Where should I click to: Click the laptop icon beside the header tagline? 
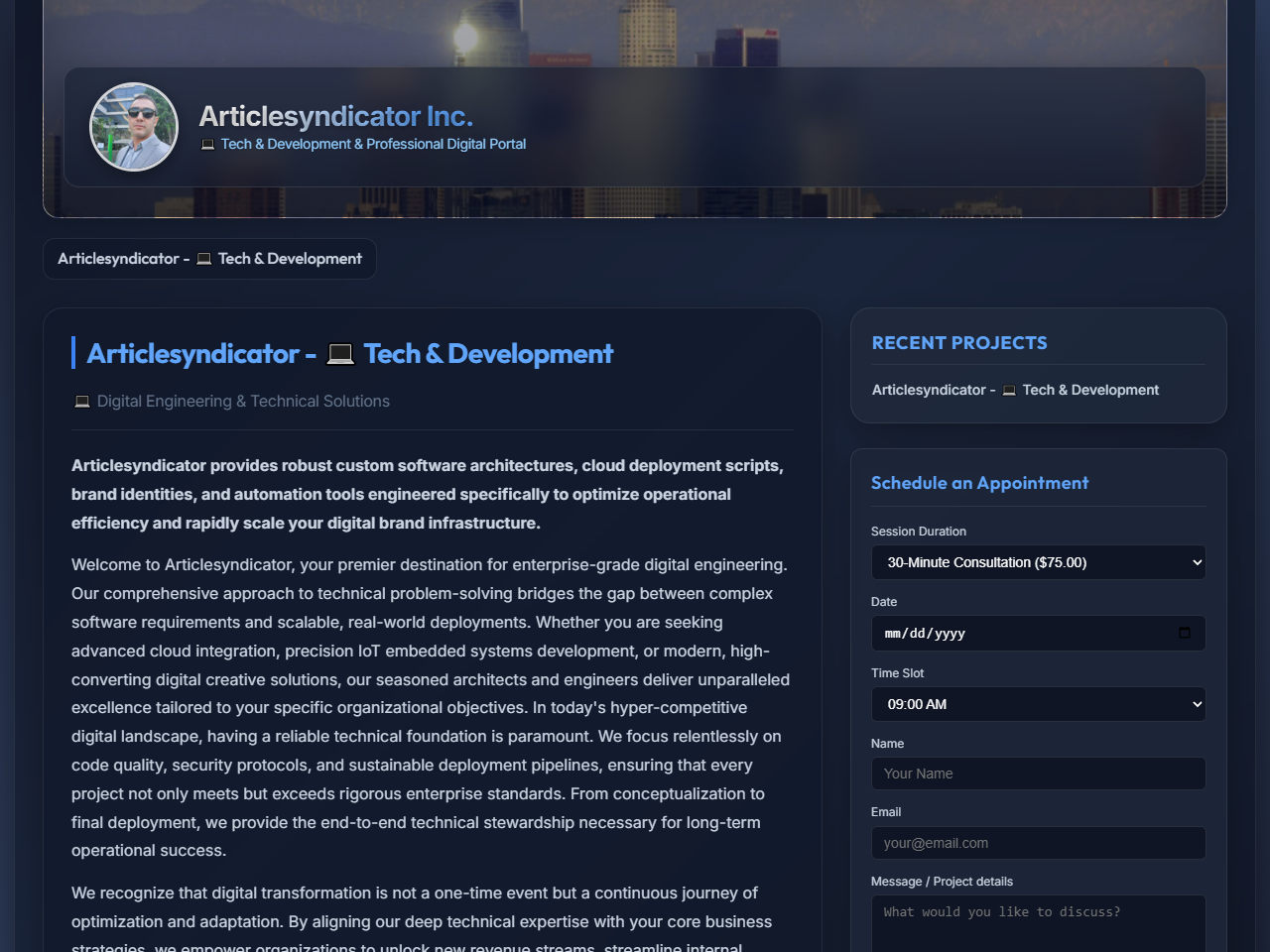tap(207, 145)
